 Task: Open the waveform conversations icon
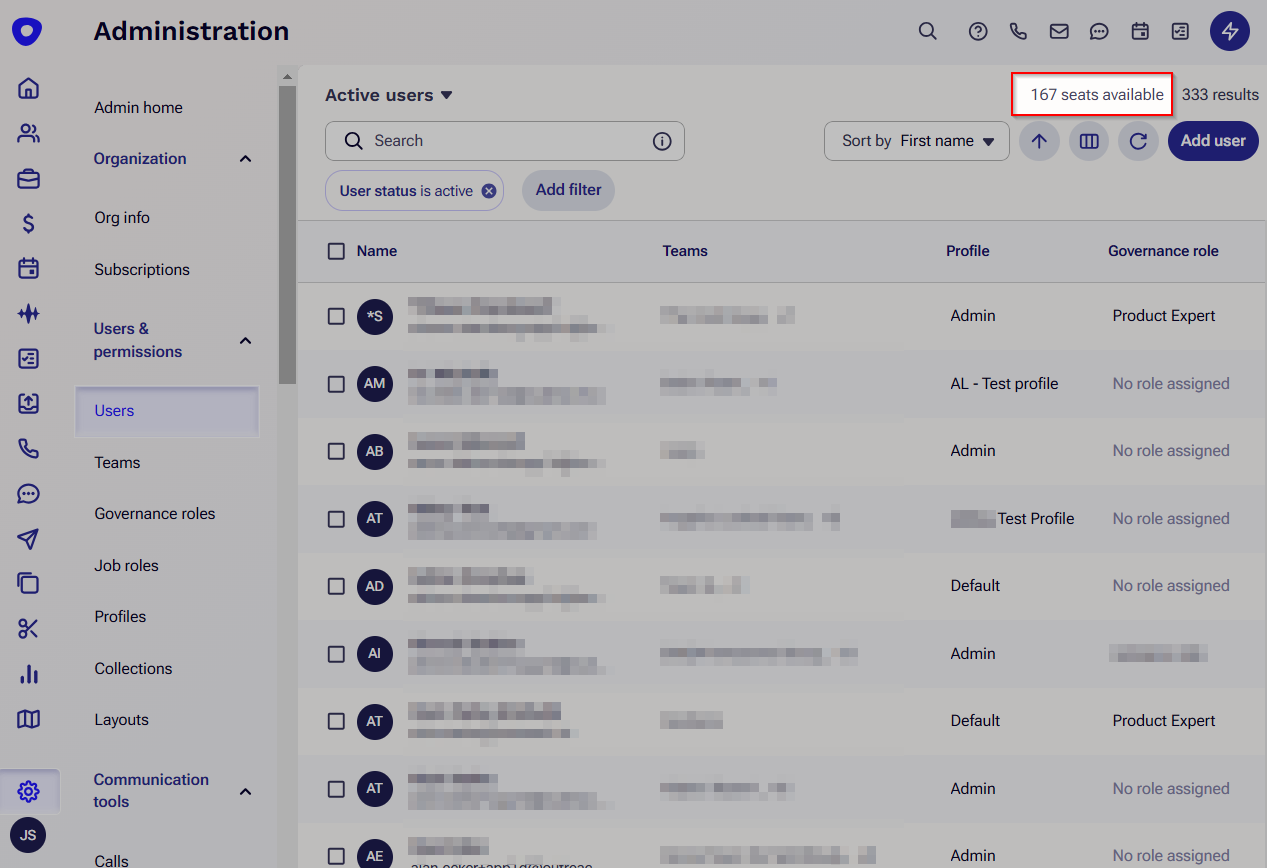coord(28,314)
